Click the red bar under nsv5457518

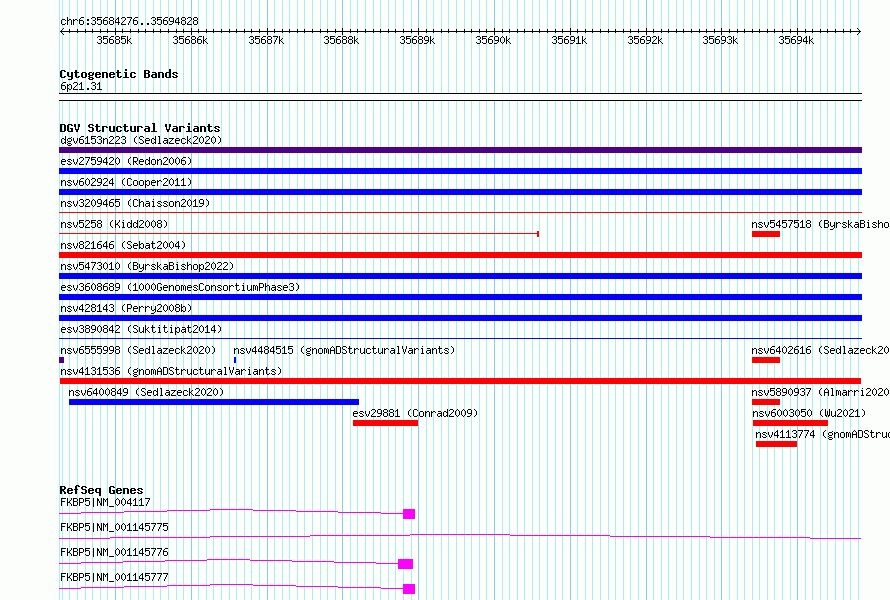766,234
